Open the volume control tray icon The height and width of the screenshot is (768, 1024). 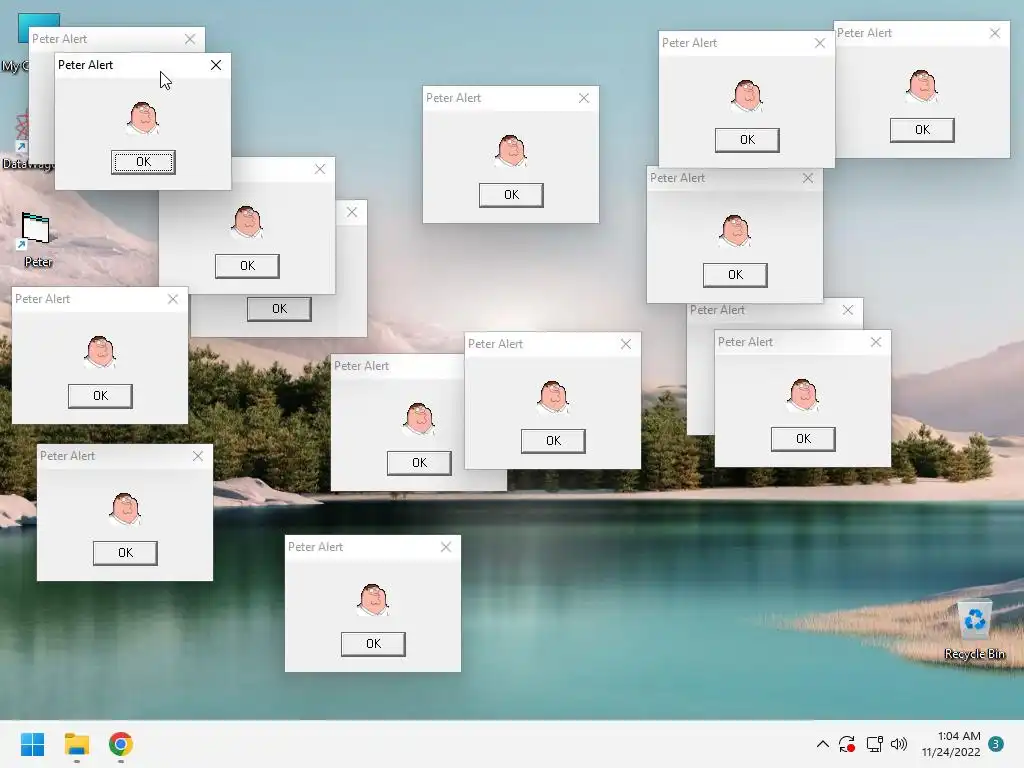click(x=899, y=744)
